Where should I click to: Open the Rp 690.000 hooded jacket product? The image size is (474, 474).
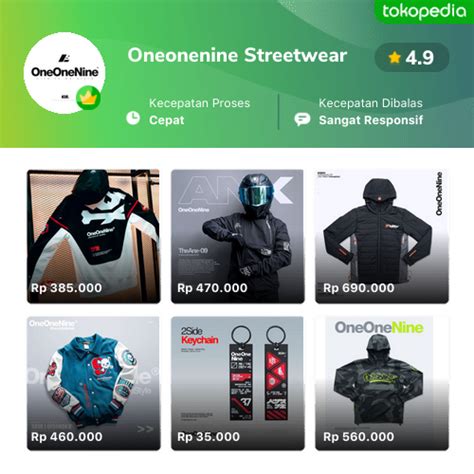coord(382,236)
